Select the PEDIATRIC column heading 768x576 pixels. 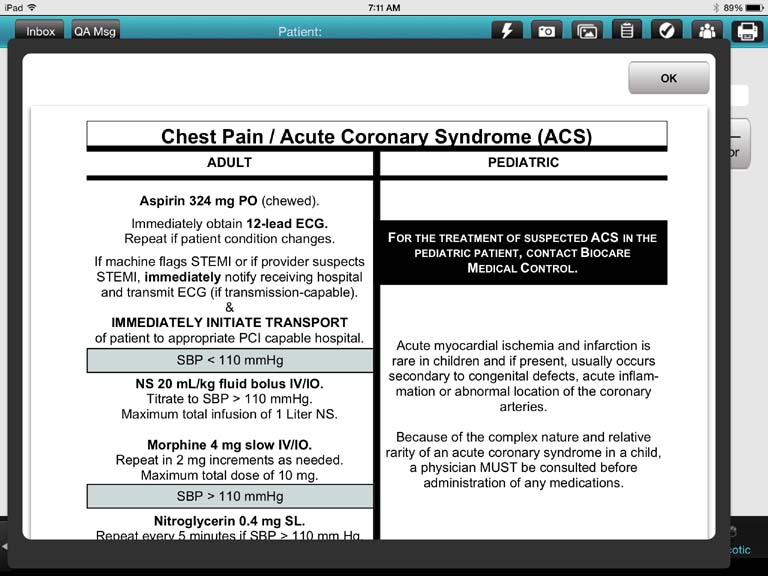point(523,162)
